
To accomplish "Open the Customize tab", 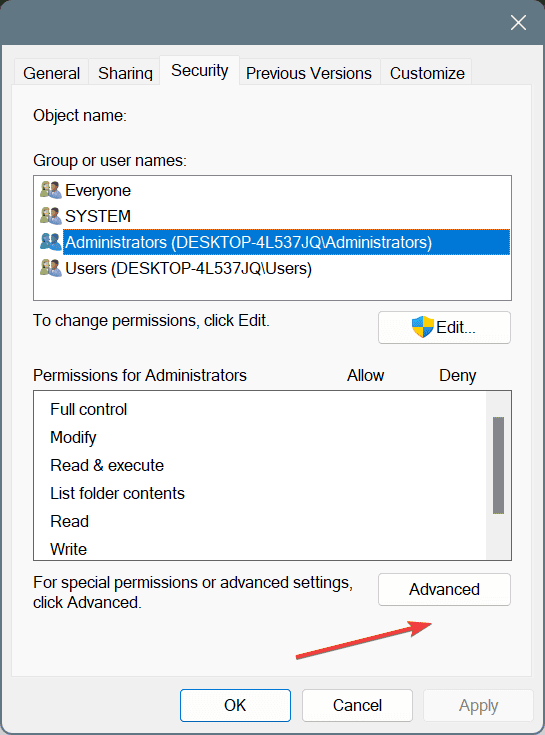I will pos(427,73).
